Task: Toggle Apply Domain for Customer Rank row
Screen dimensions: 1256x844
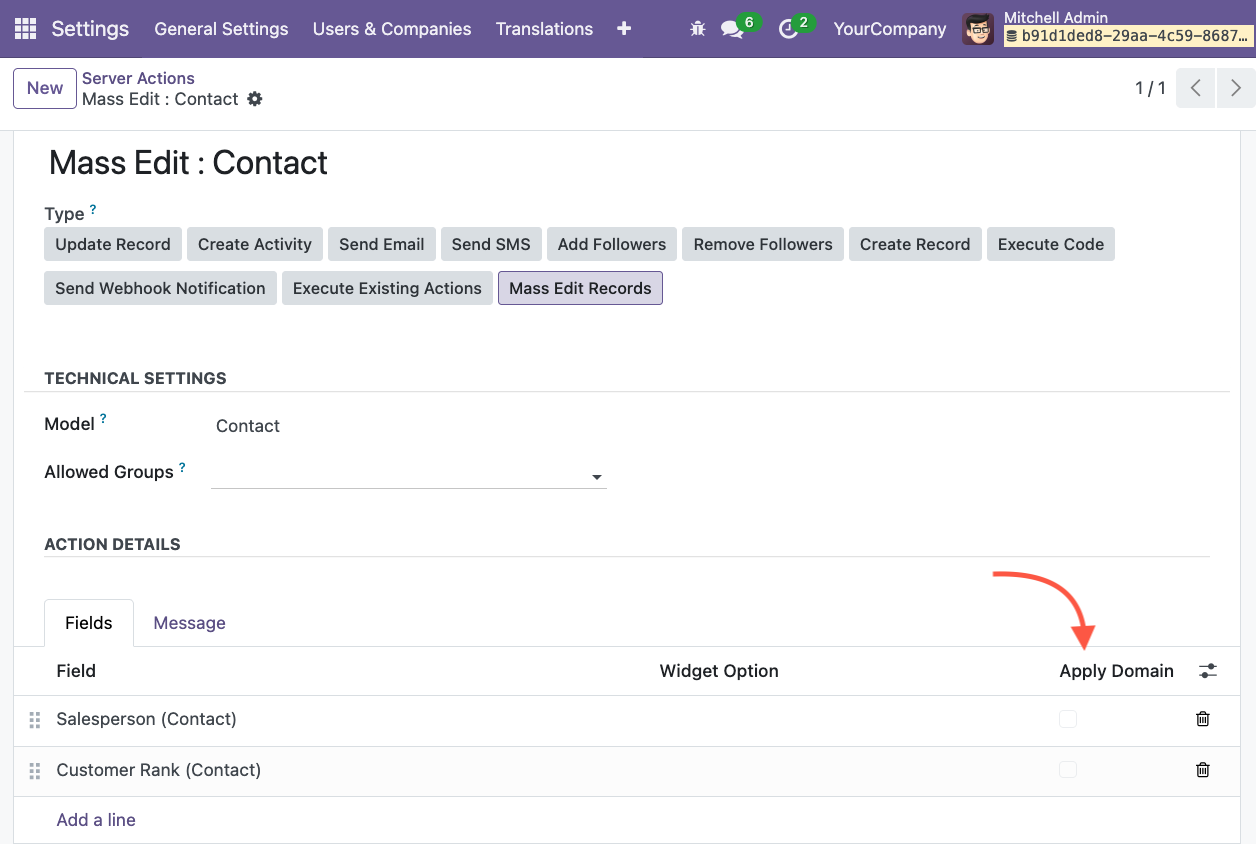Action: pos(1068,770)
